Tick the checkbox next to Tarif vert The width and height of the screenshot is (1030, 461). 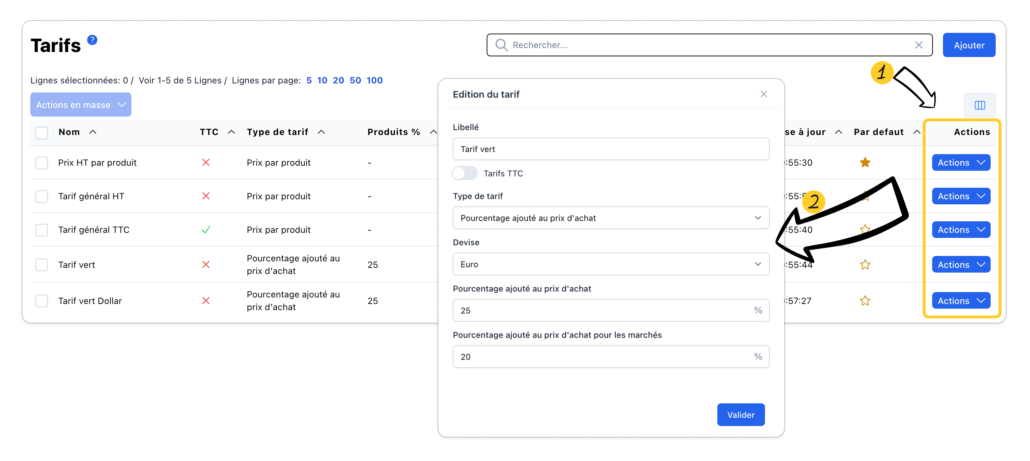(x=42, y=265)
